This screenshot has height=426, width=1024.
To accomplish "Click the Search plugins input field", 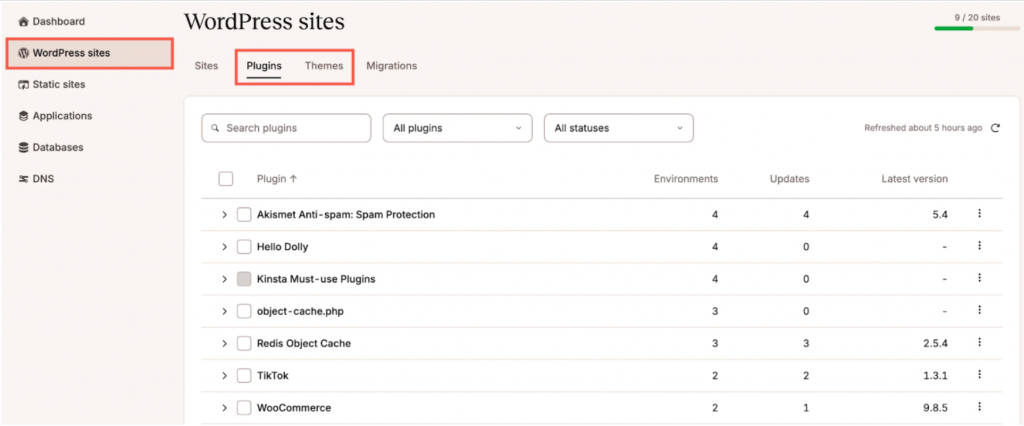I will 286,128.
